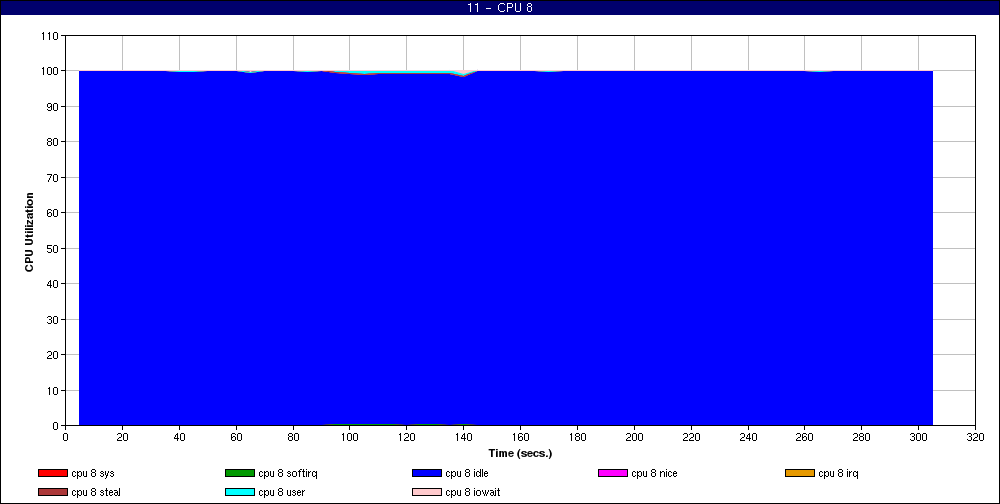
Task: Click the 60 tick label on the time axis
Action: click(x=236, y=437)
